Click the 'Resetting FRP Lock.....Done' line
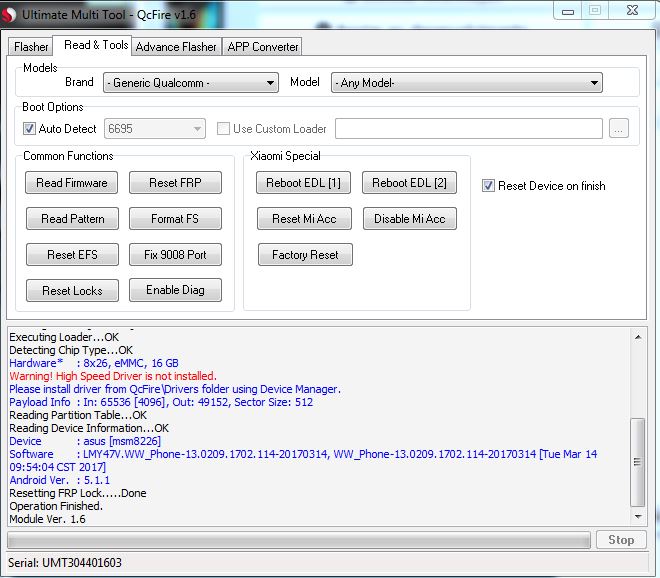The image size is (660, 578). pos(78,493)
